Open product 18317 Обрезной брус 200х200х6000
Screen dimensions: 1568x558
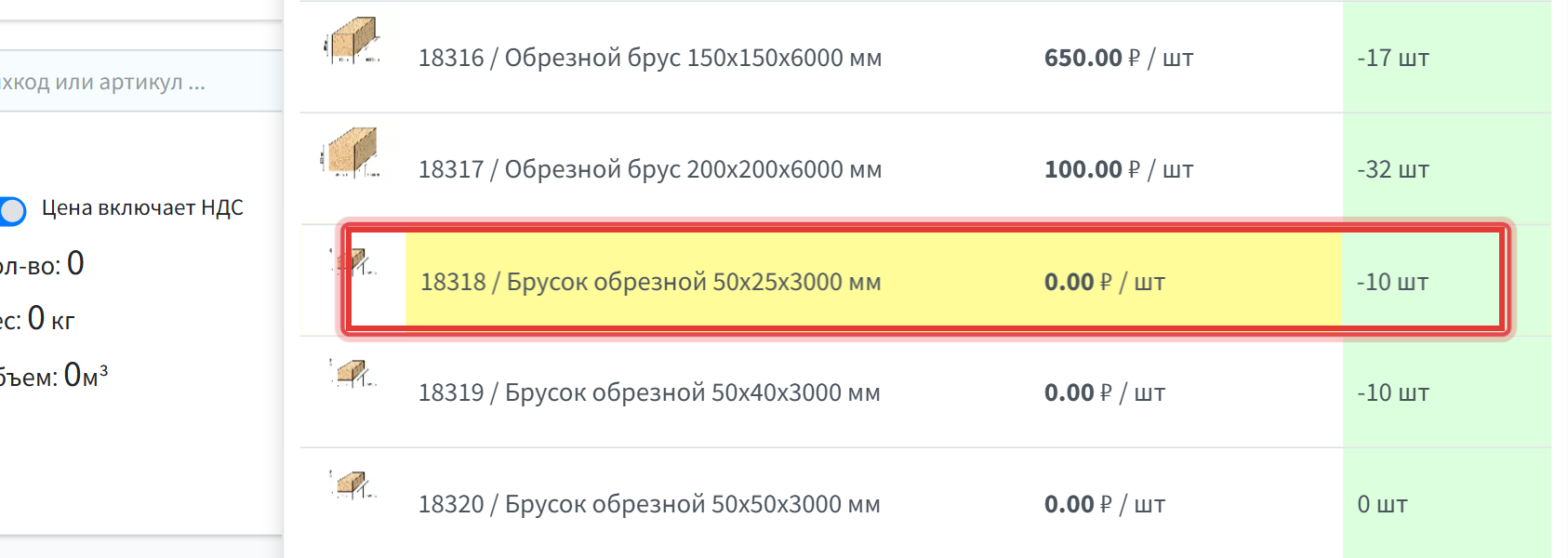pos(650,169)
